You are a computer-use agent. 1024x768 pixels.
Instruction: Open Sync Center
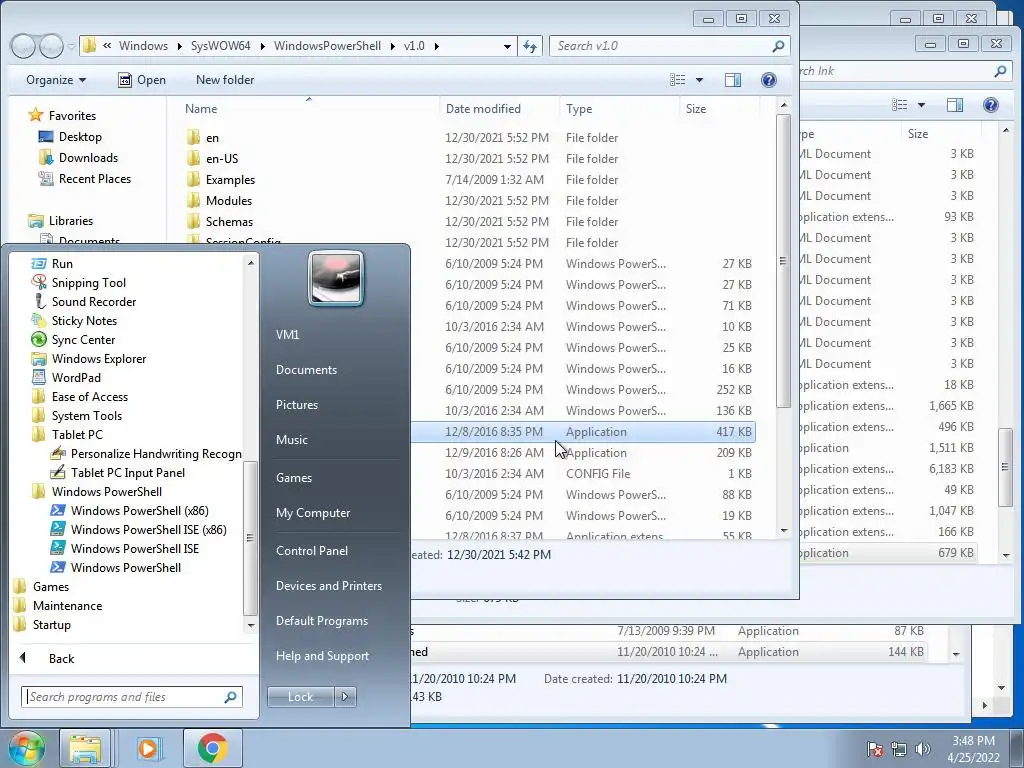pyautogui.click(x=83, y=340)
